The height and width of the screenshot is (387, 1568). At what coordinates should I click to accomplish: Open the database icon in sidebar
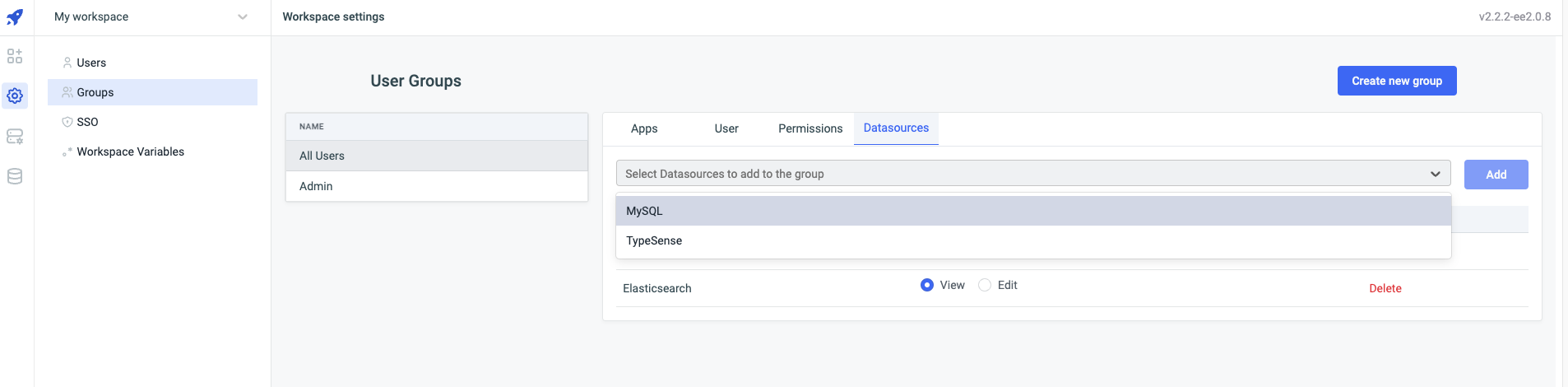(15, 176)
